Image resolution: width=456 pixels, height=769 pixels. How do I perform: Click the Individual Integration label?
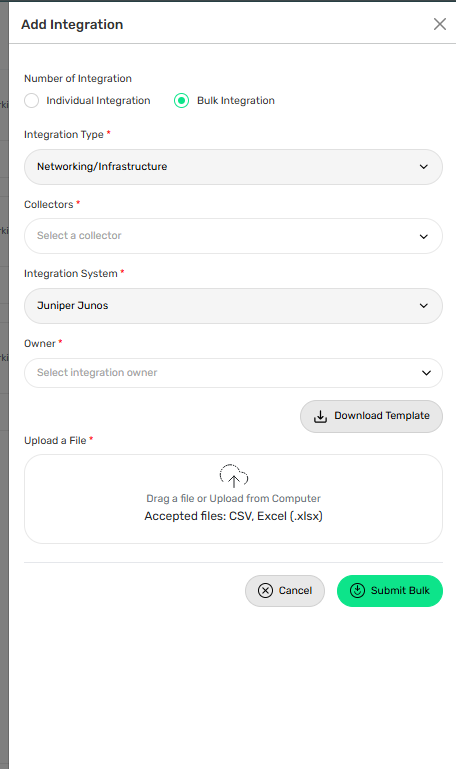(x=98, y=101)
